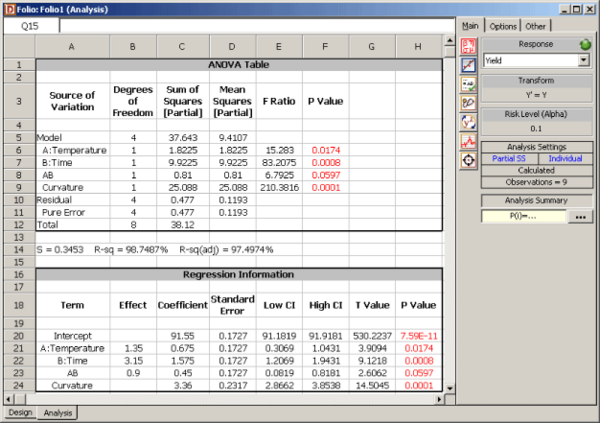Click the Intercept P value 7.59E-11

point(419,336)
